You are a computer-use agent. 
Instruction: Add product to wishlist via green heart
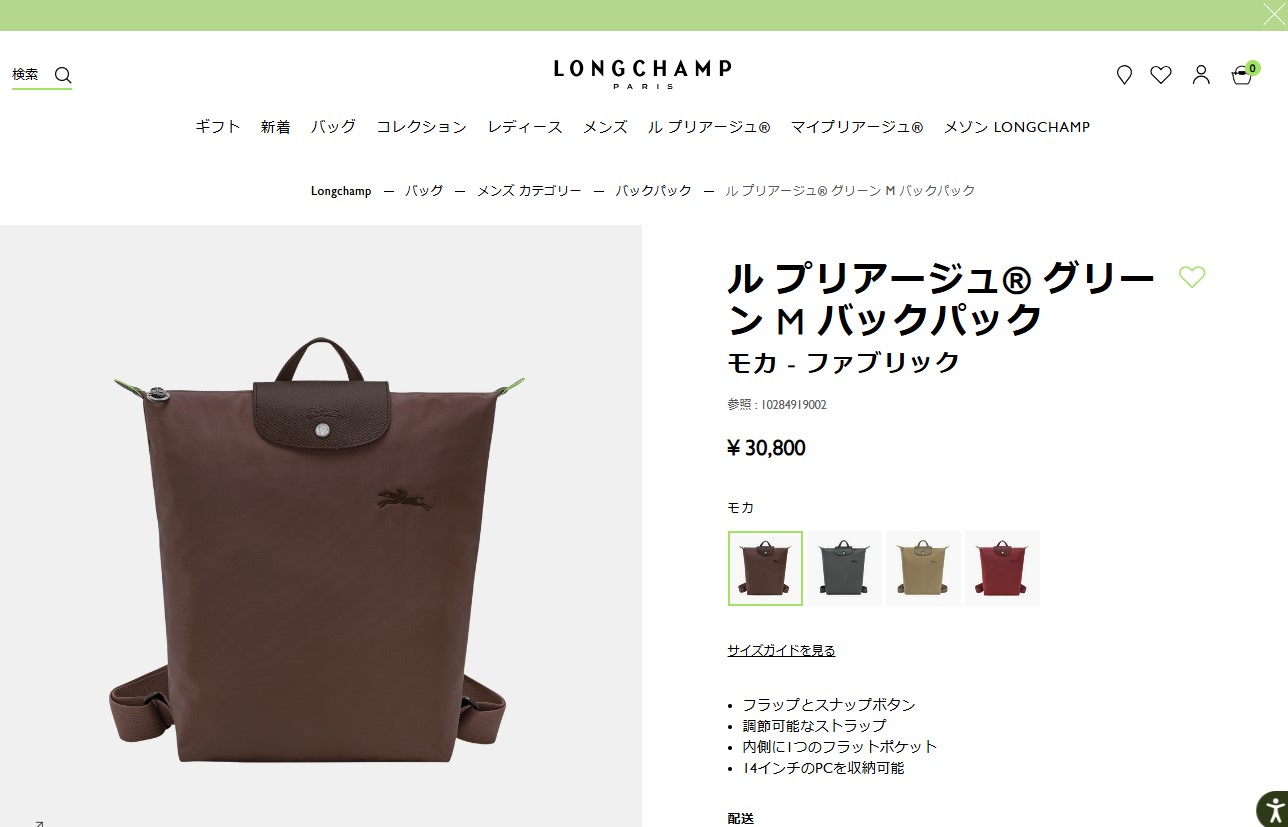1192,277
